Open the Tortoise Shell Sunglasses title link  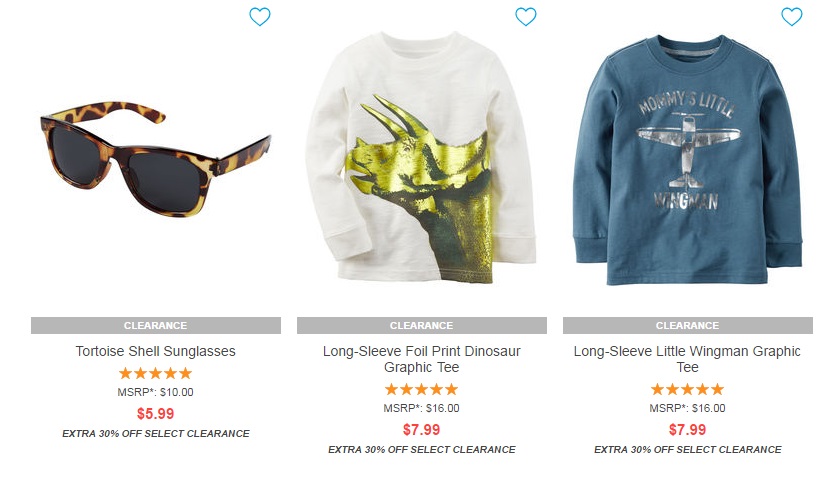pyautogui.click(x=155, y=351)
